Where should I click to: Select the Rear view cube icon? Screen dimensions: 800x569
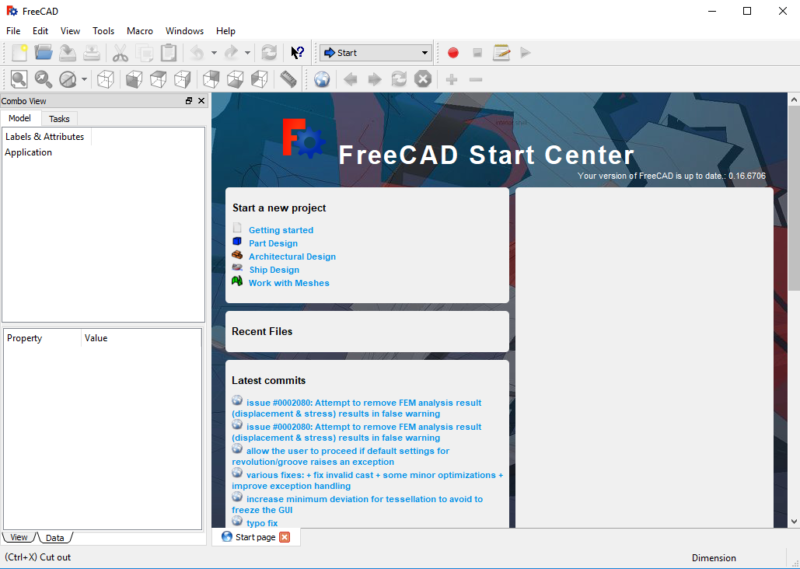click(x=211, y=79)
